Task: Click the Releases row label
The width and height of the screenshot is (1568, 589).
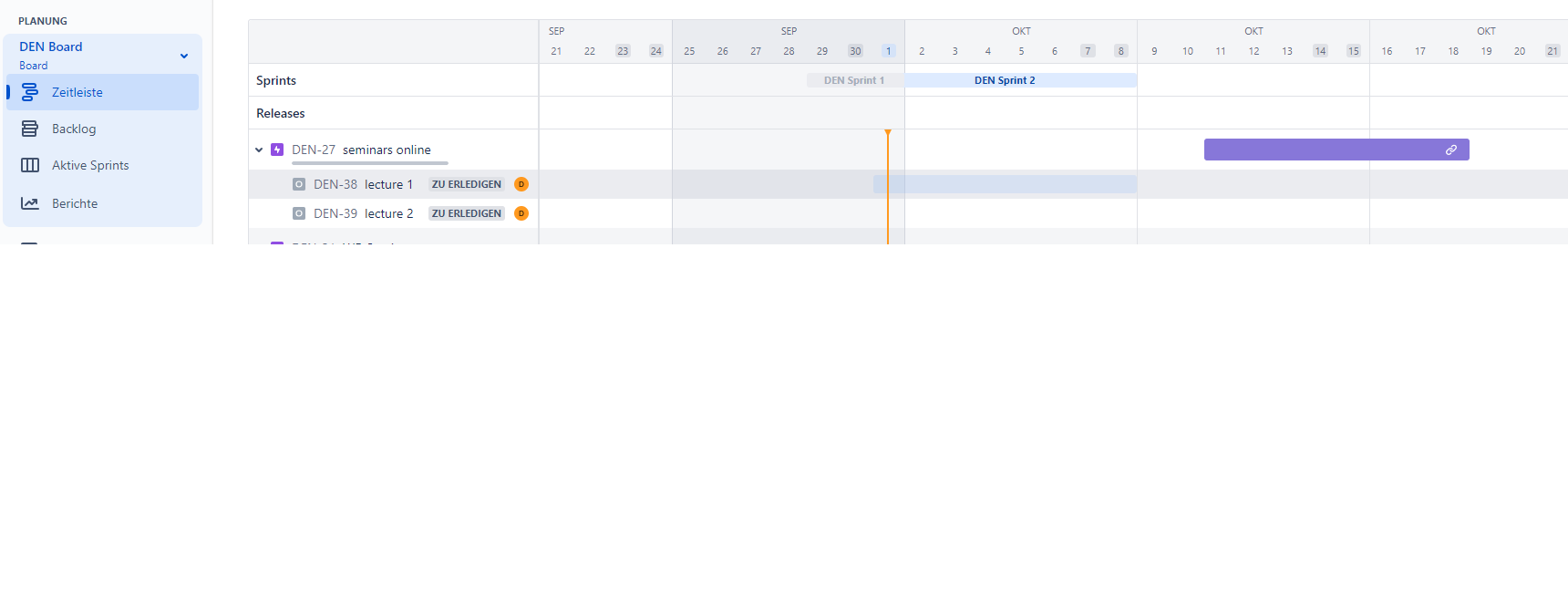Action: (x=281, y=113)
